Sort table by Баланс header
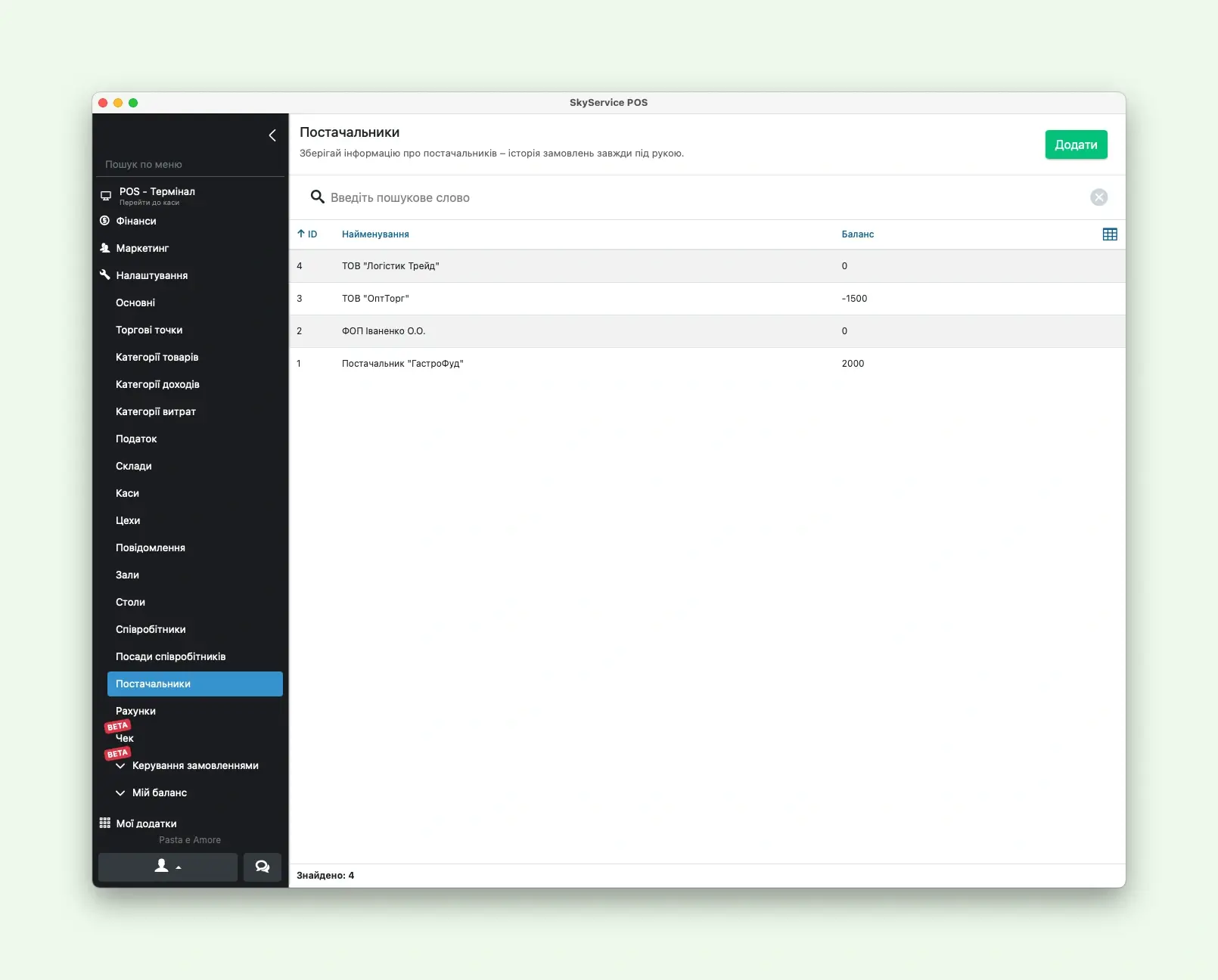The height and width of the screenshot is (980, 1218). tap(858, 234)
